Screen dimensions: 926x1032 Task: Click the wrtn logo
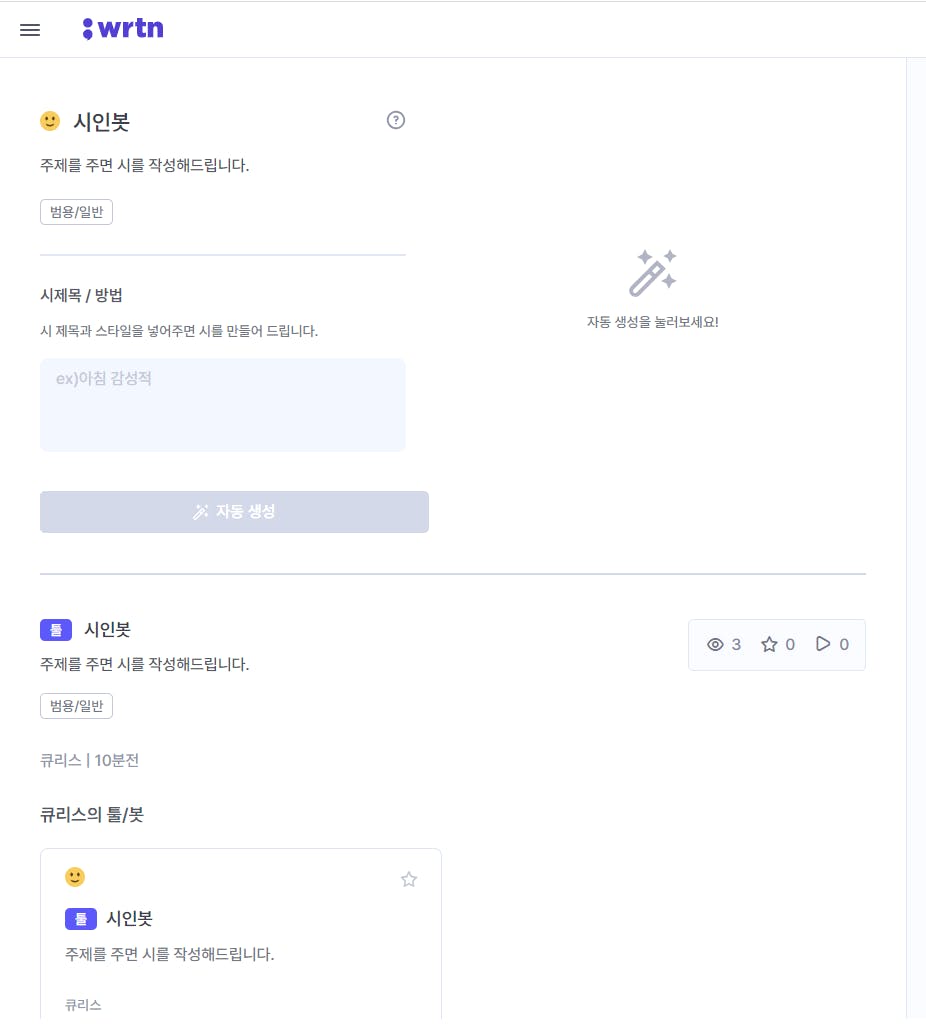click(123, 29)
